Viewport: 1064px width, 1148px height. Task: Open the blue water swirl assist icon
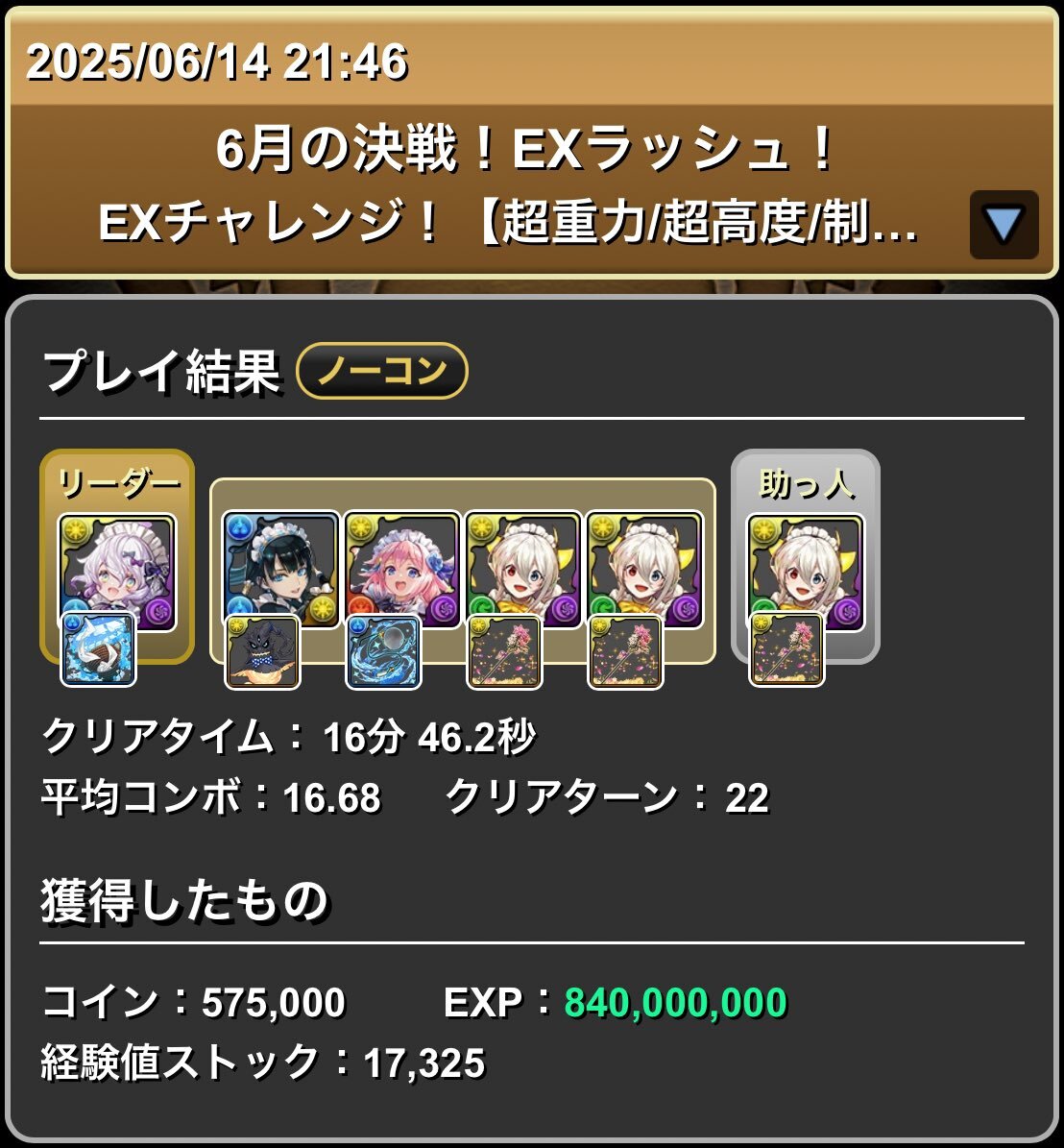pos(383,652)
